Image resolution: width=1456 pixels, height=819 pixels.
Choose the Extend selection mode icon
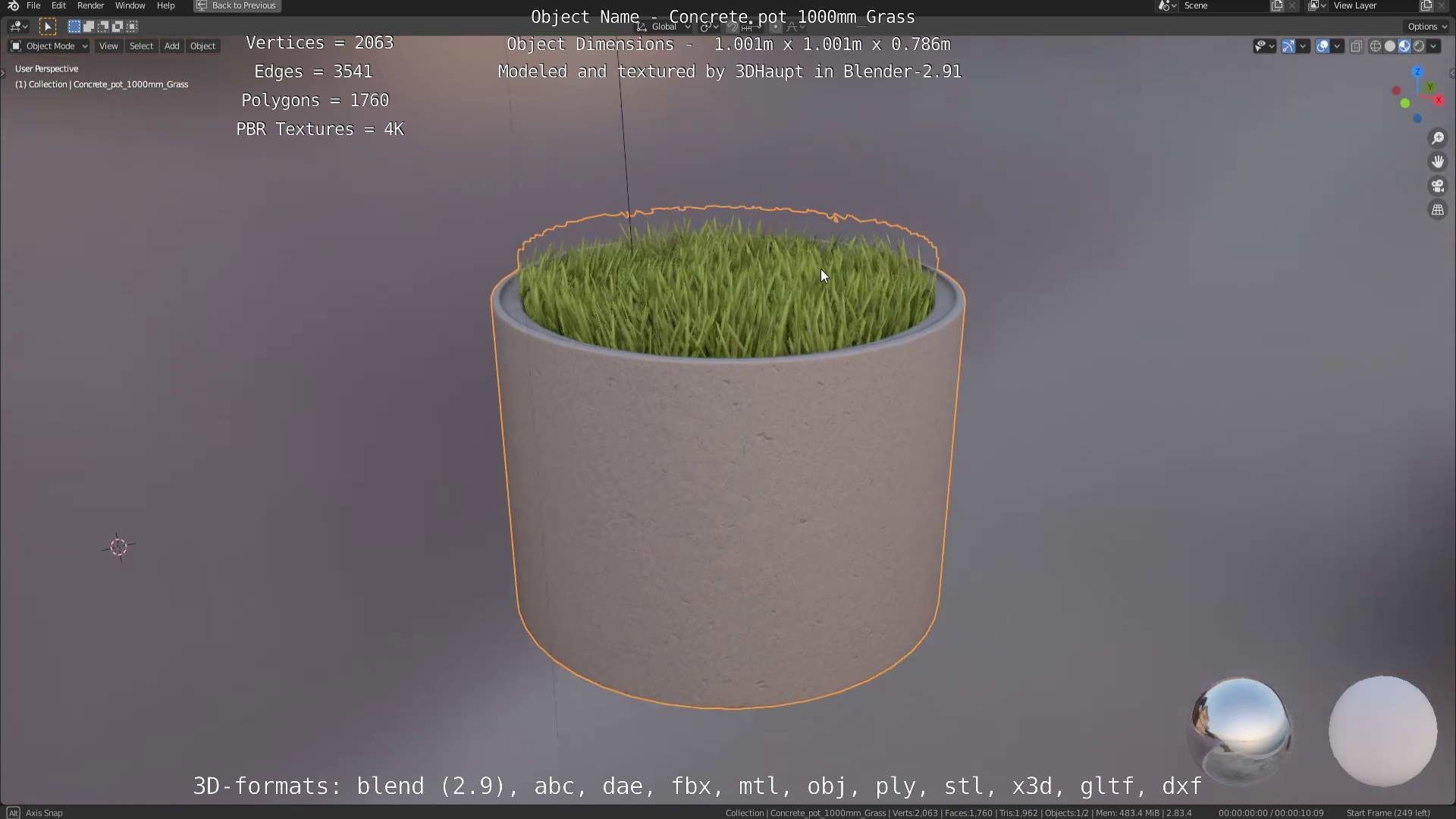point(89,27)
